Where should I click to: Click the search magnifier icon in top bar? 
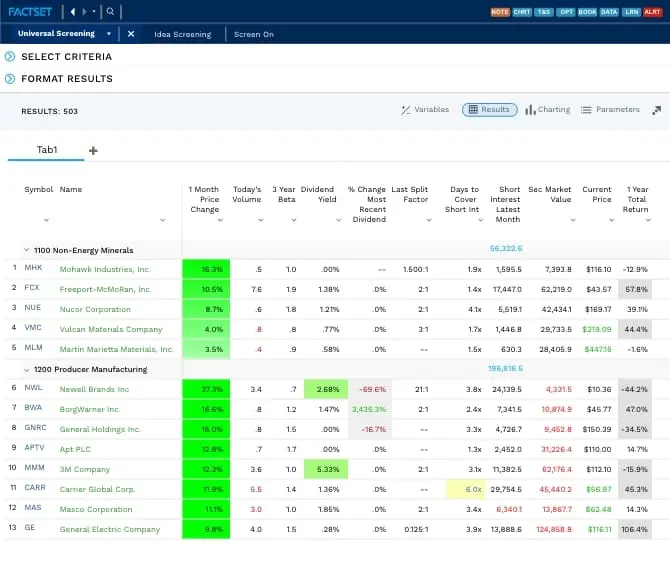coord(110,12)
